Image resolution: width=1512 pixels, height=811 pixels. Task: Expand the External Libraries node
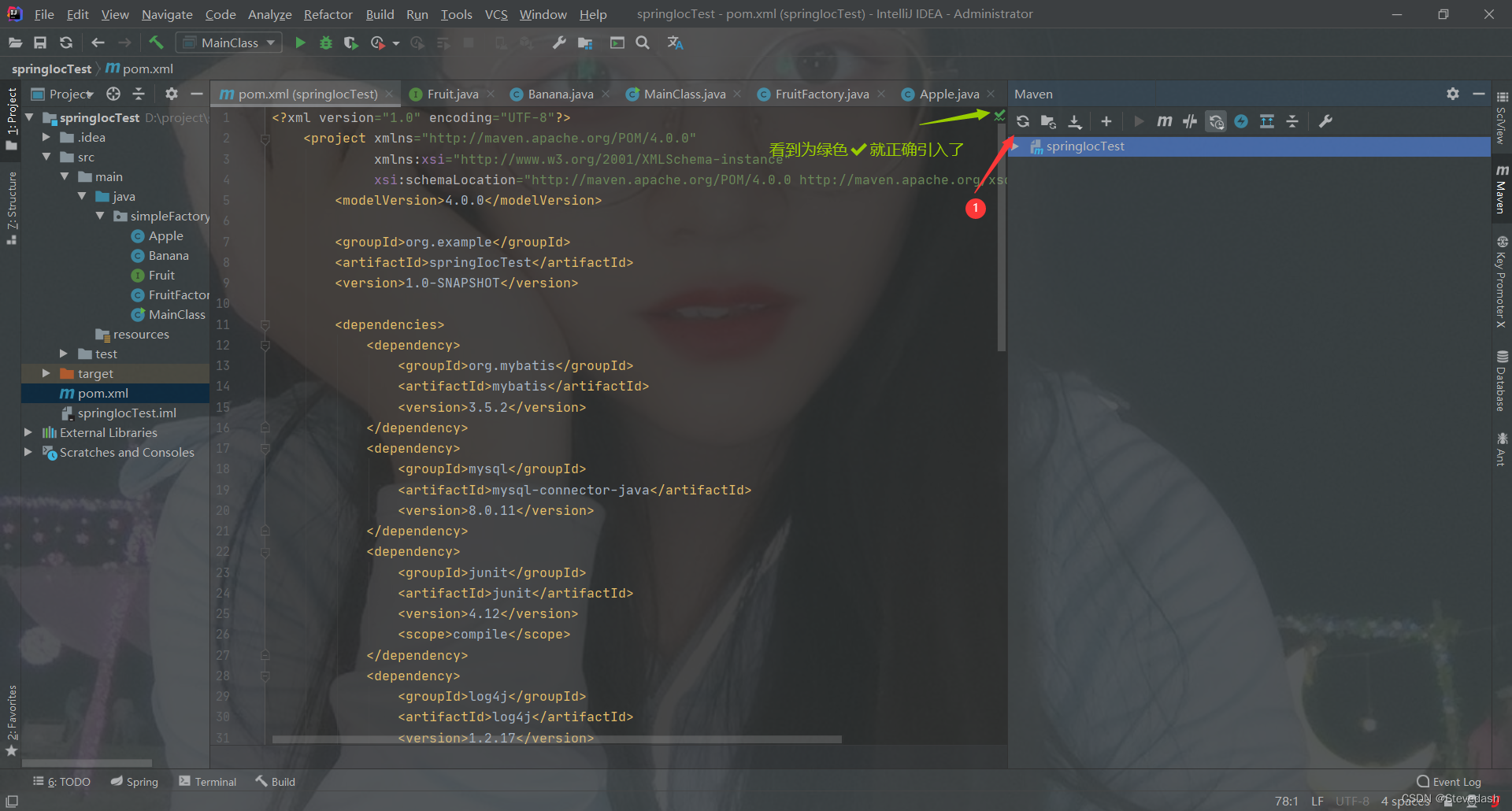28,432
